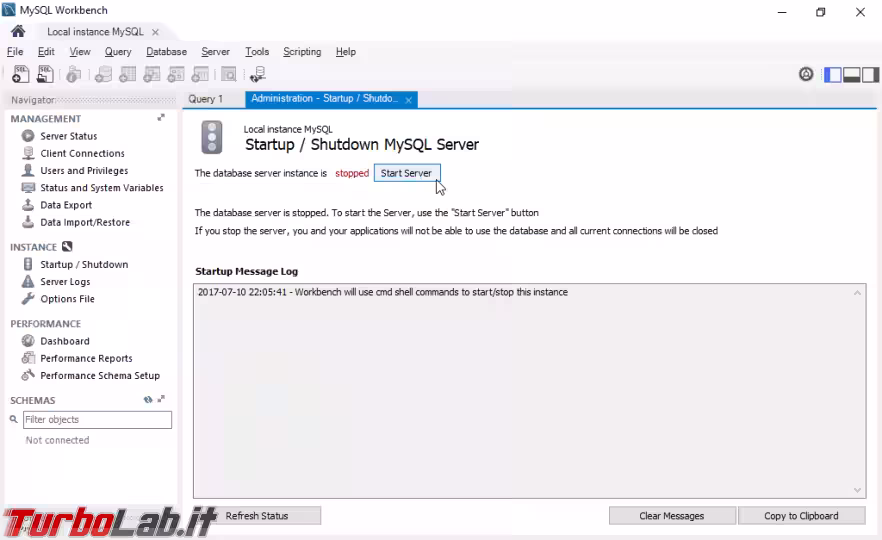Open the Scripting menu

pyautogui.click(x=302, y=52)
